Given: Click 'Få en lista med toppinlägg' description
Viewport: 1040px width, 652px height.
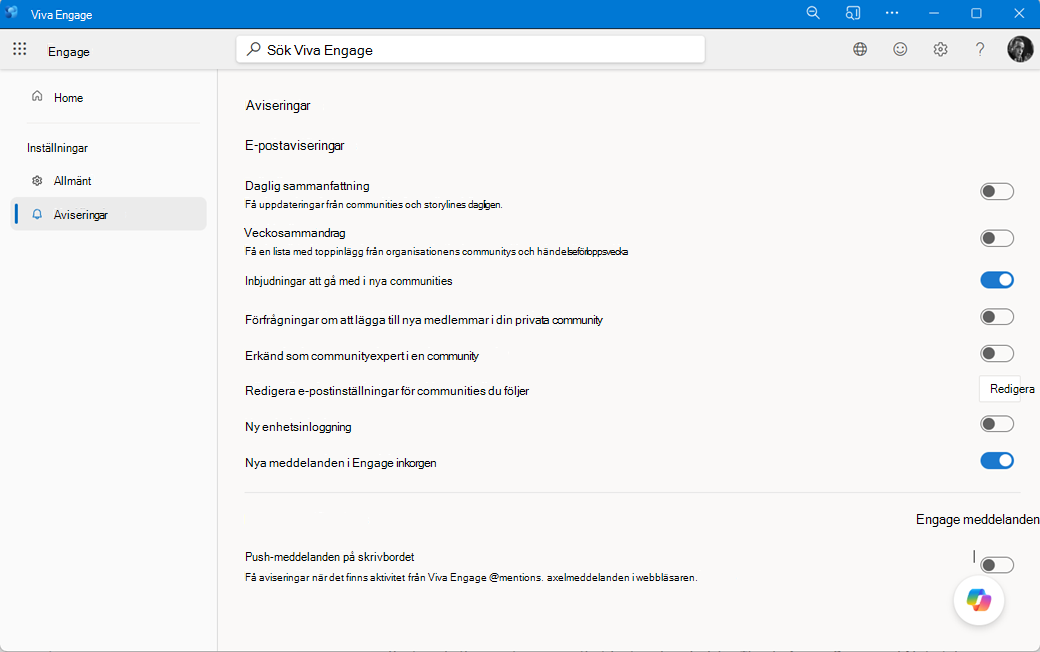Looking at the screenshot, I should (x=436, y=251).
